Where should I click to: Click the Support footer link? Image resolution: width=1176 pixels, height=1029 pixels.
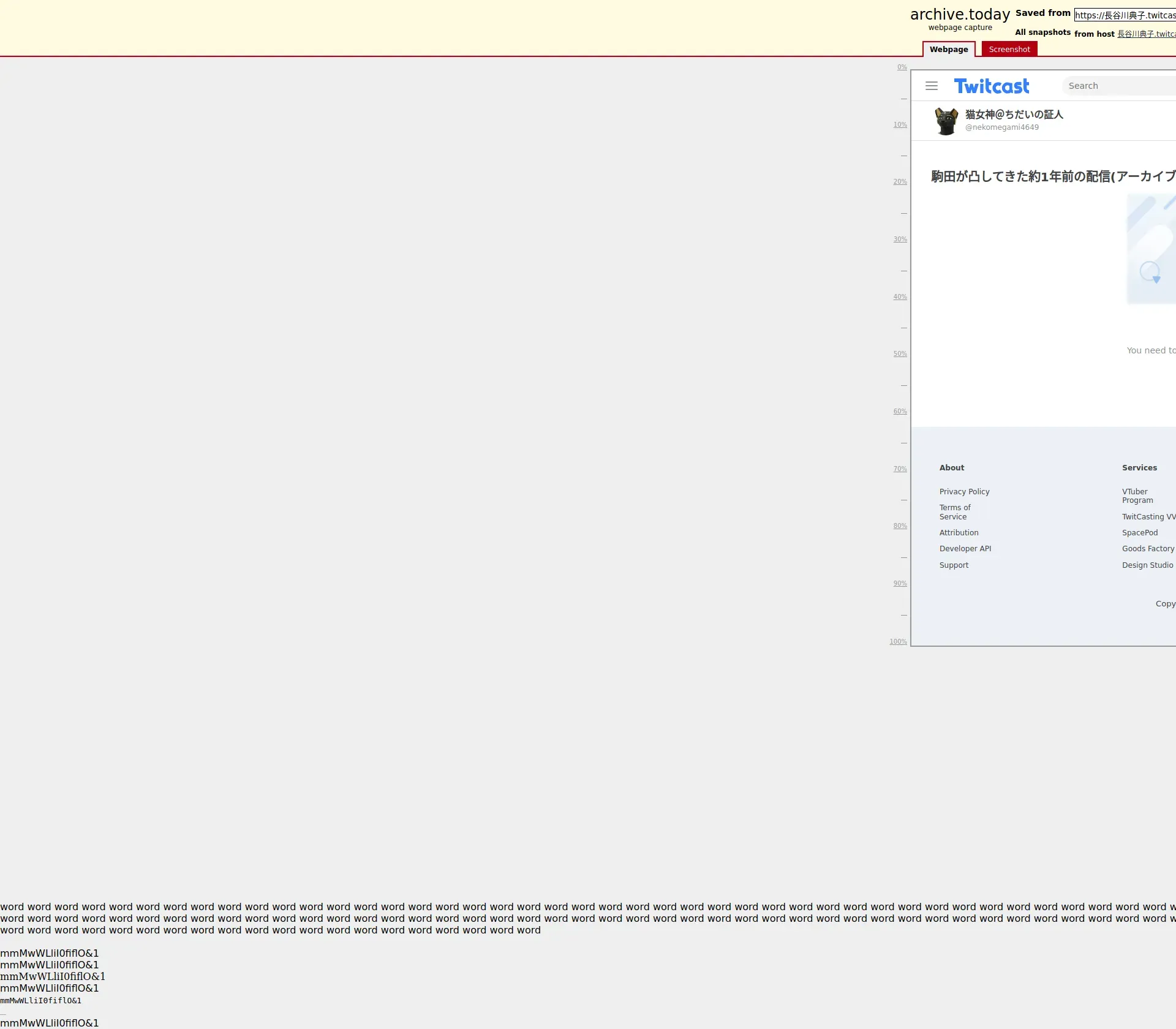pyautogui.click(x=954, y=565)
